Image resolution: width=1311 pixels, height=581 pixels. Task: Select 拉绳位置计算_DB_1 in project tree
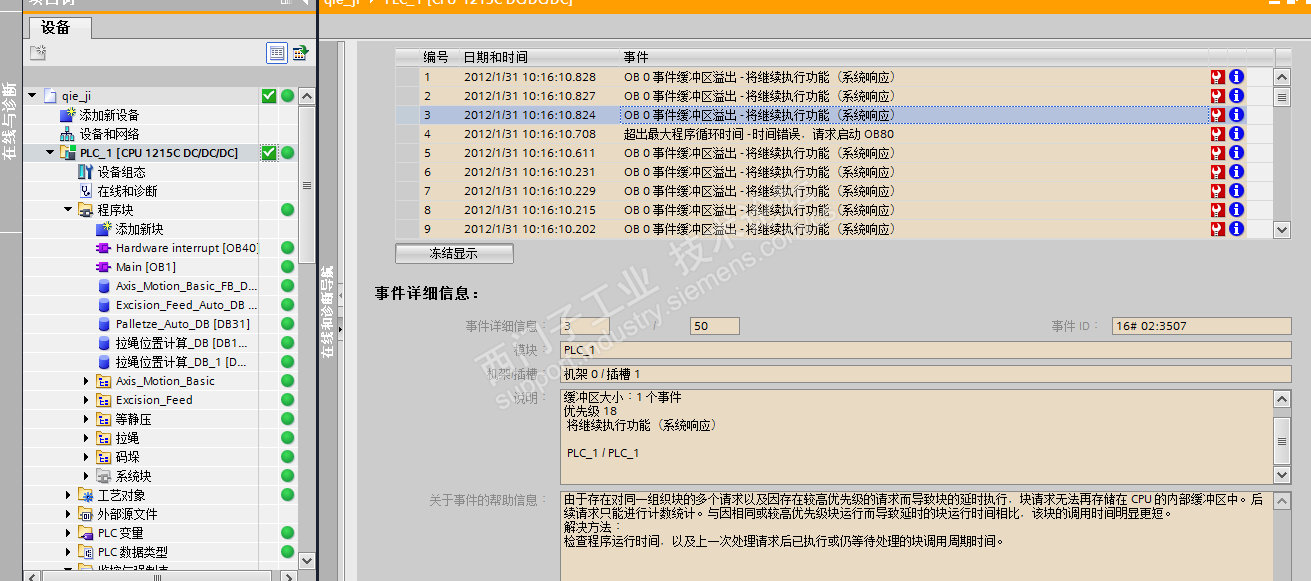pos(181,362)
